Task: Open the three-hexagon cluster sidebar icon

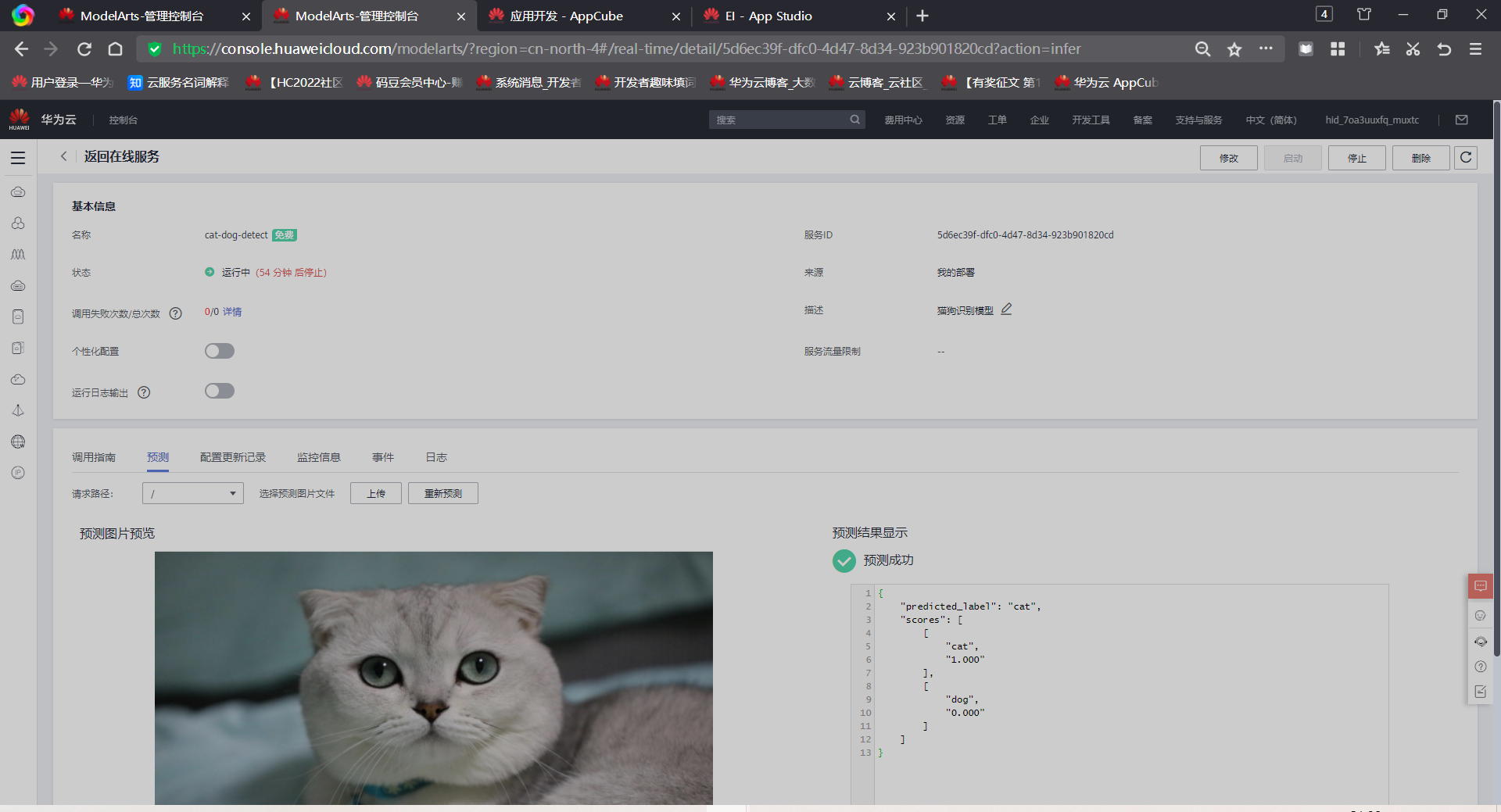Action: (18, 223)
